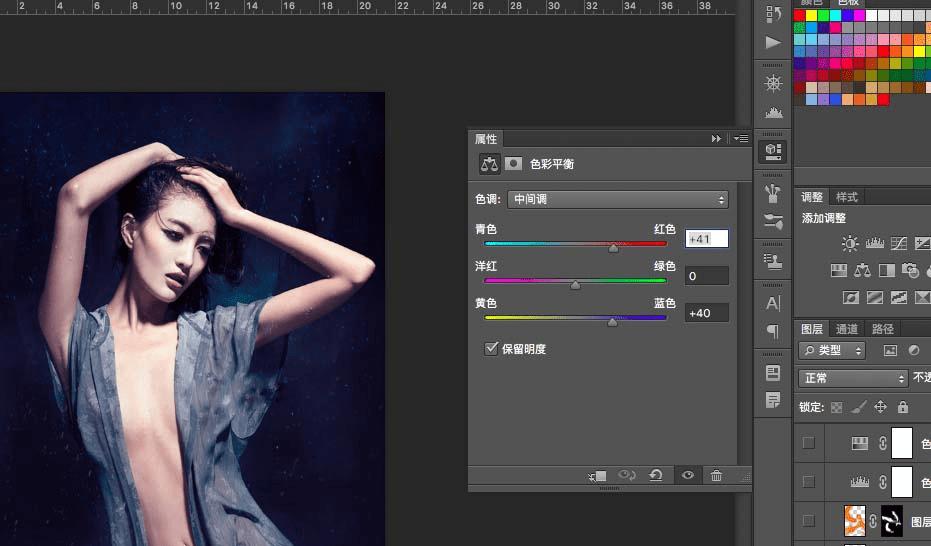Click the 青色-红色 slider handle
This screenshot has height=546, width=931.
613,248
